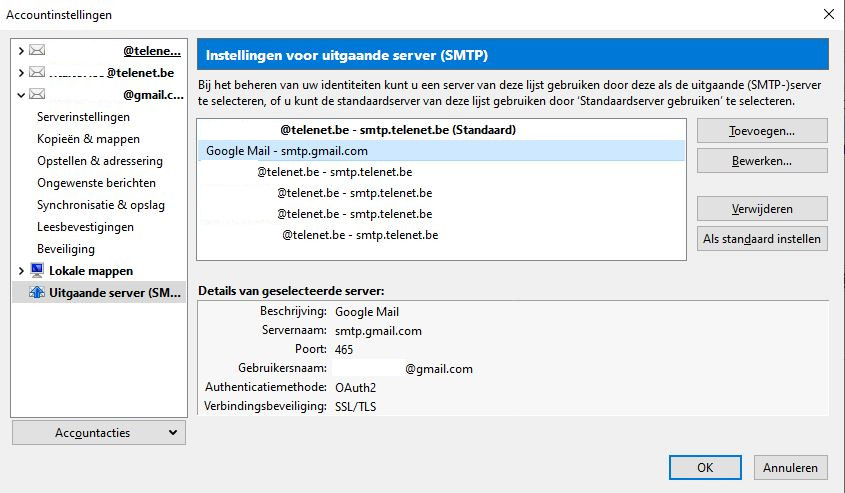This screenshot has height=493, width=845.
Task: Click the Toevoegen... button
Action: (x=762, y=130)
